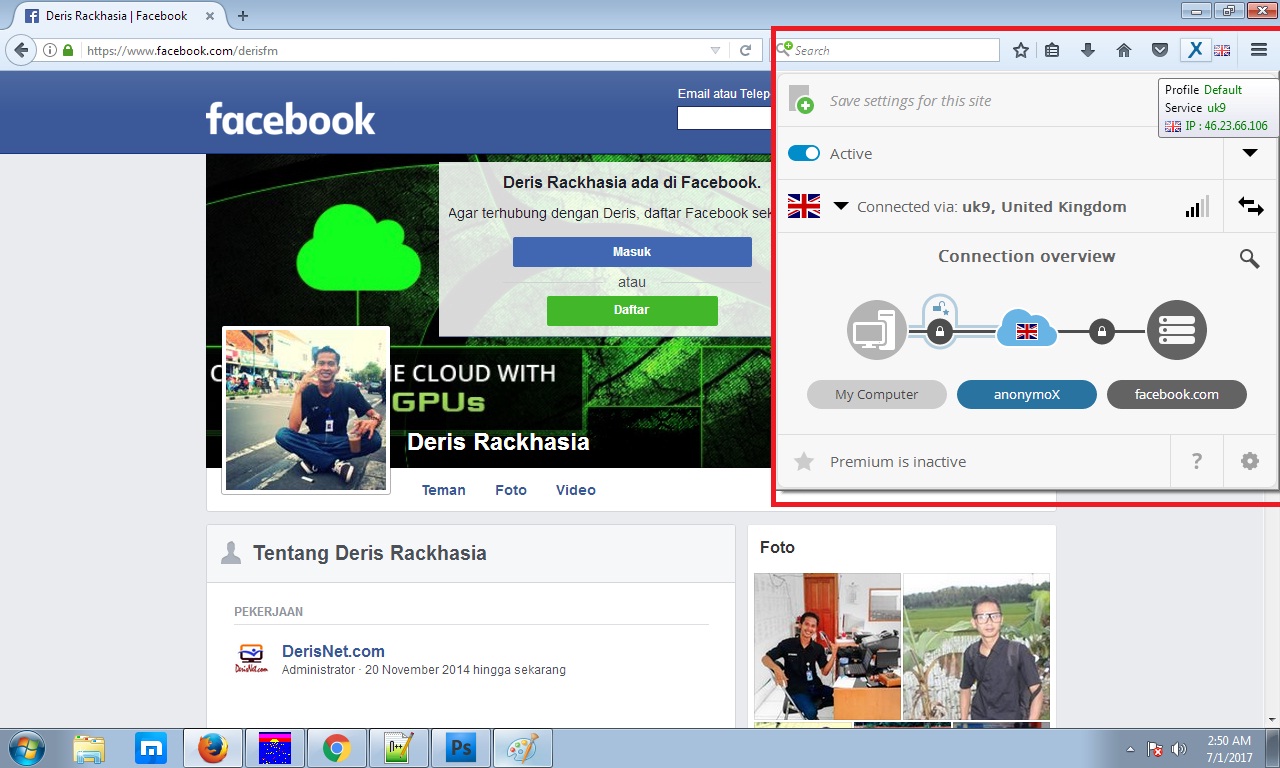This screenshot has height=768, width=1280.
Task: Click the My Computer pill button
Action: tap(877, 394)
